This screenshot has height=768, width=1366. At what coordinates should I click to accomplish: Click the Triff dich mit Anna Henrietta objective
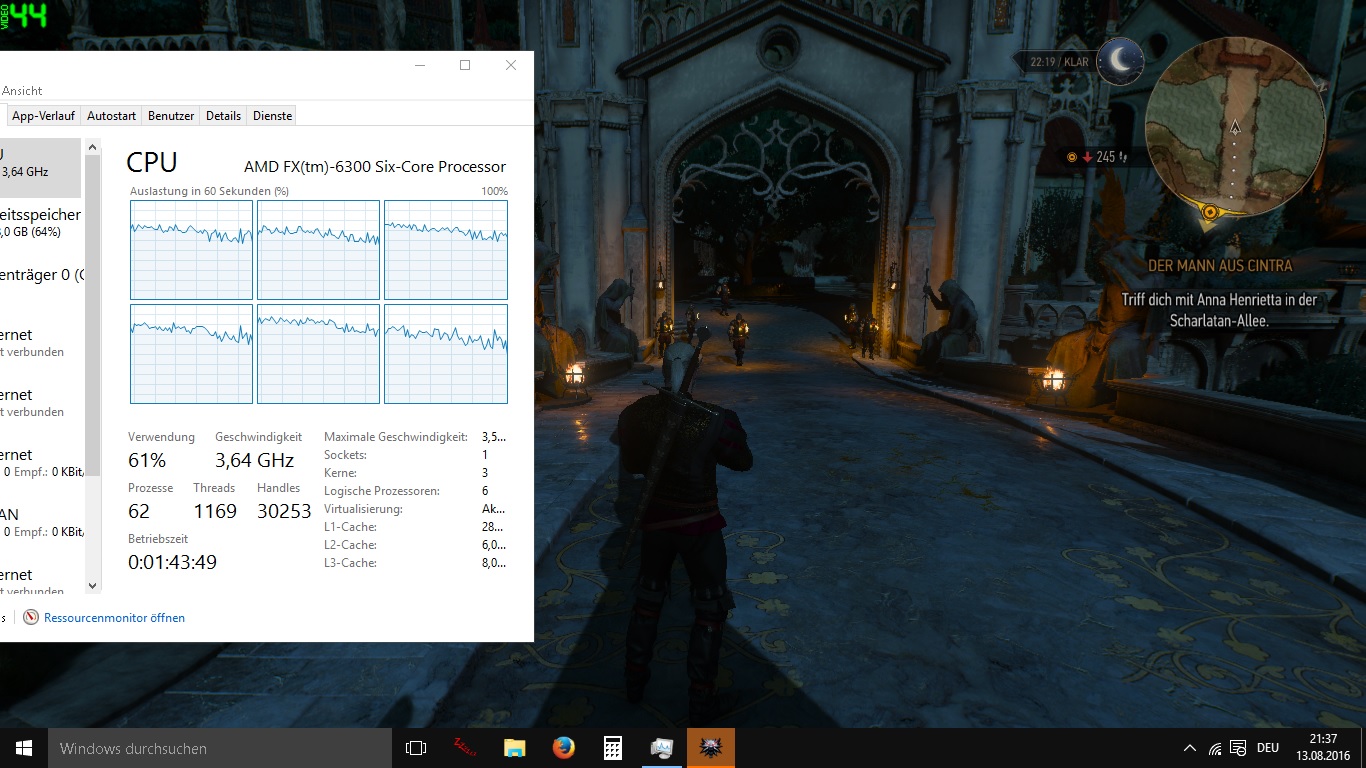(x=1219, y=310)
